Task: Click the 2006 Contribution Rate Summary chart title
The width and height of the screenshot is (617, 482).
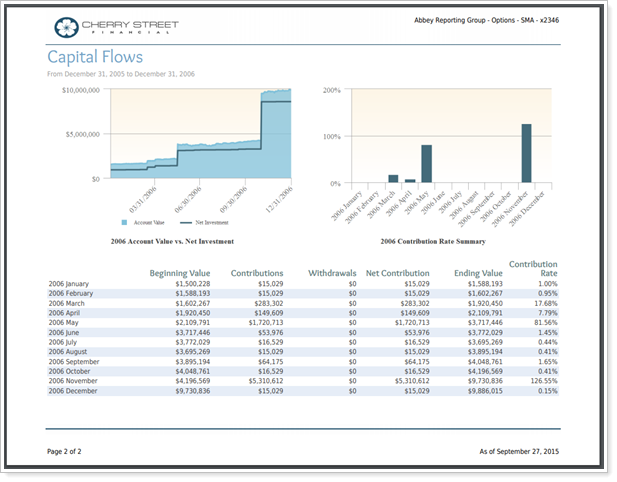Action: (432, 242)
